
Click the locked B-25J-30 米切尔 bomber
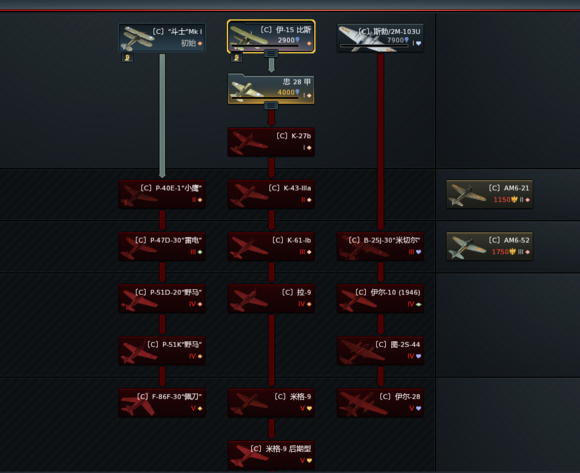pos(380,246)
